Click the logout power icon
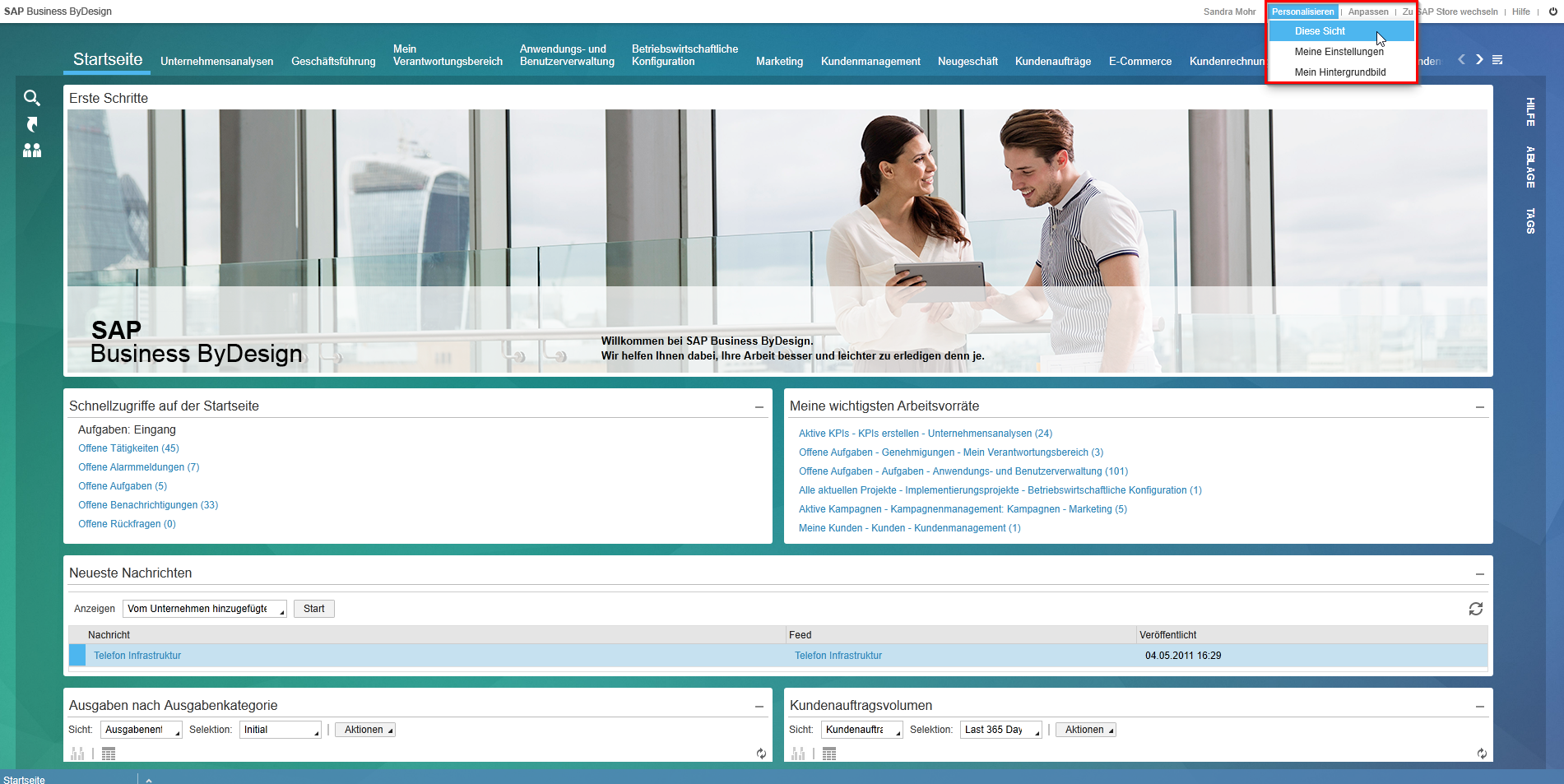This screenshot has width=1564, height=784. pyautogui.click(x=1553, y=12)
